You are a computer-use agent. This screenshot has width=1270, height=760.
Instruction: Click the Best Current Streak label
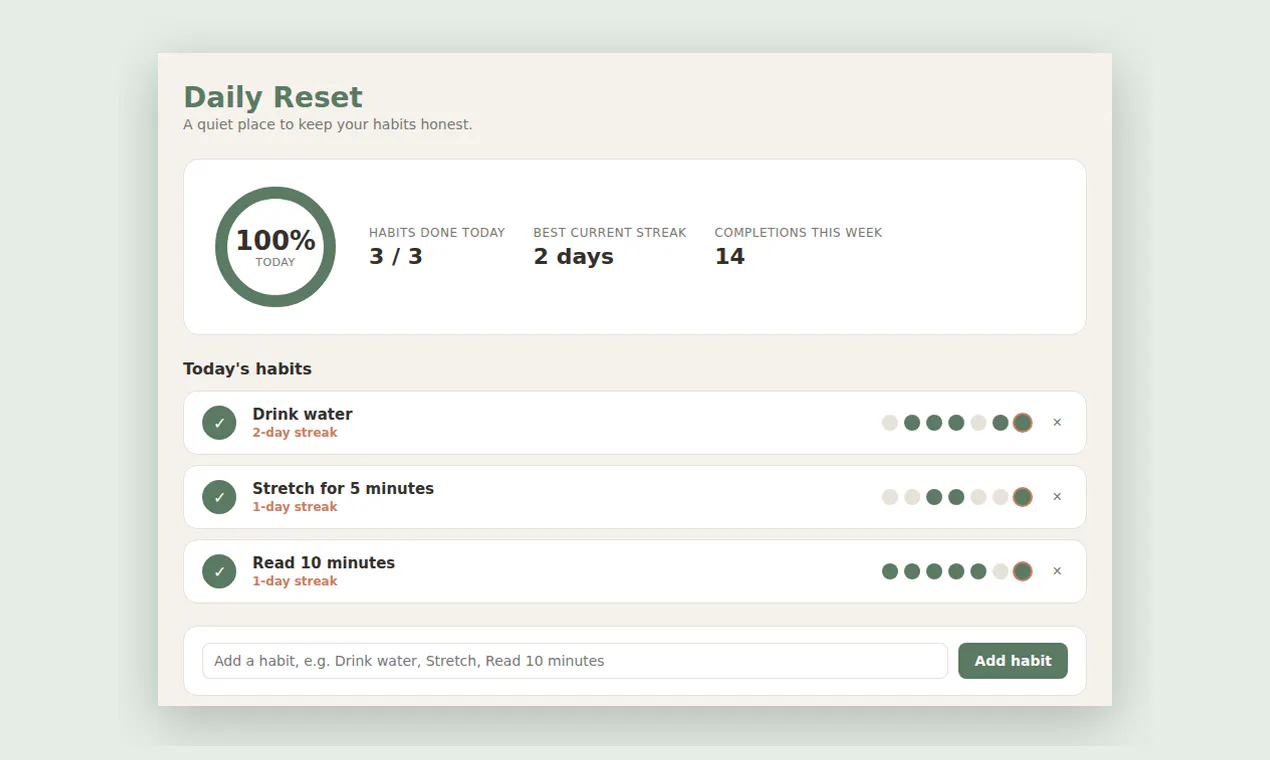point(610,232)
